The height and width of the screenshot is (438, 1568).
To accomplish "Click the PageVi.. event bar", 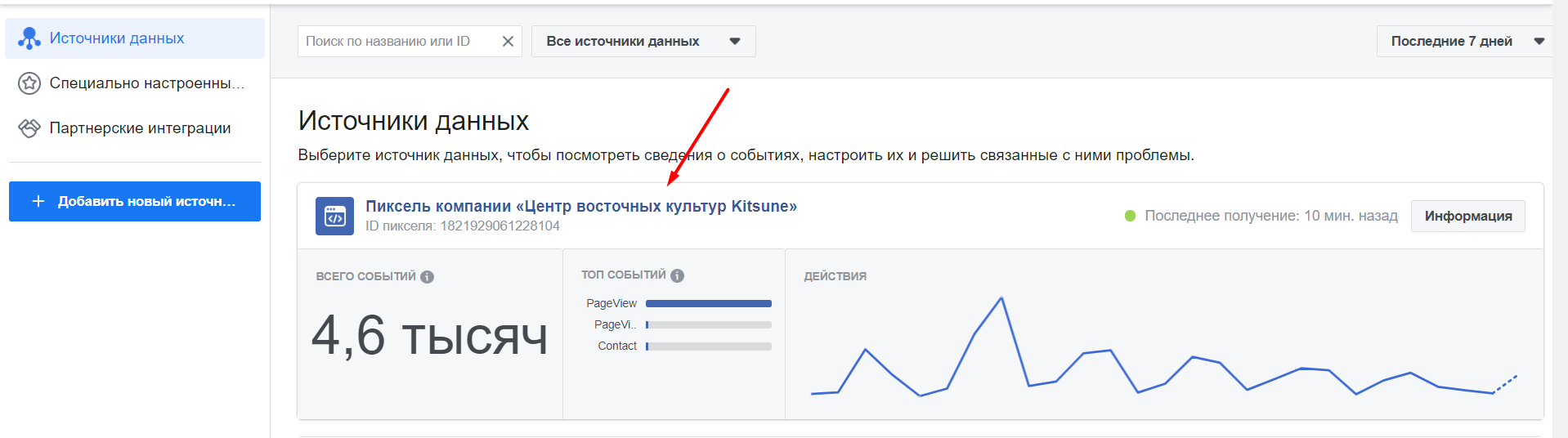I will point(709,324).
